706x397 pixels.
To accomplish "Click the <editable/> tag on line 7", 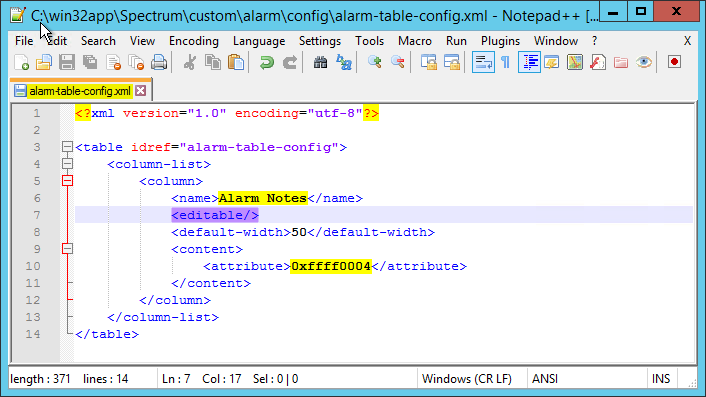I will pos(215,215).
